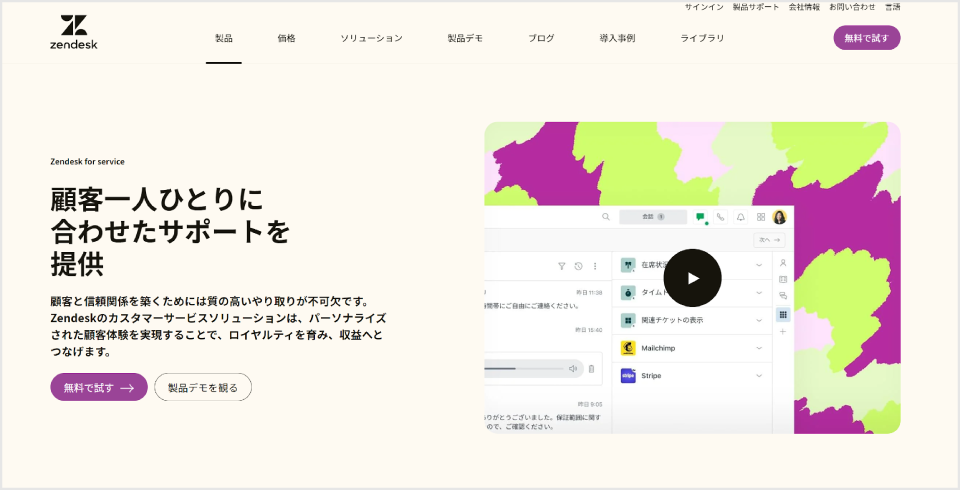Click the 次へ arrow button in demo
Screen dimensions: 960x490
point(770,240)
